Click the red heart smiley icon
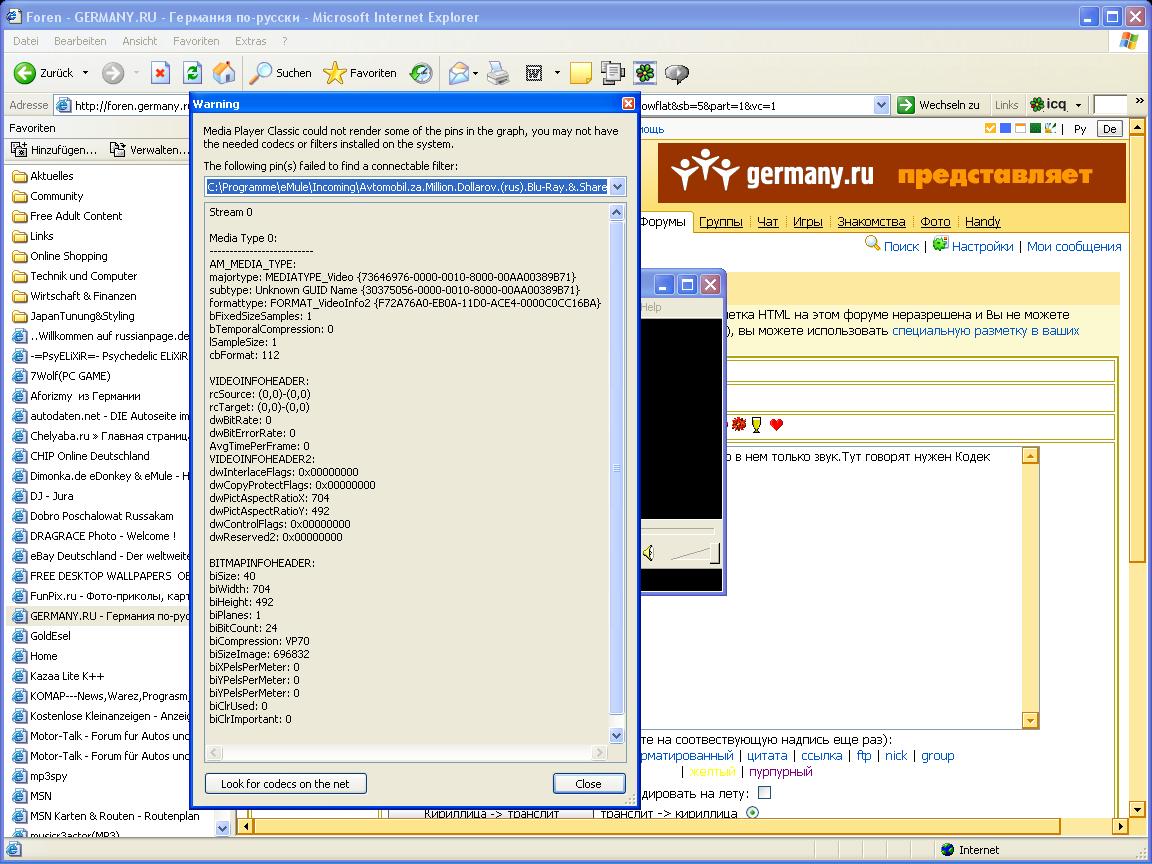Image resolution: width=1152 pixels, height=864 pixels. pos(777,425)
